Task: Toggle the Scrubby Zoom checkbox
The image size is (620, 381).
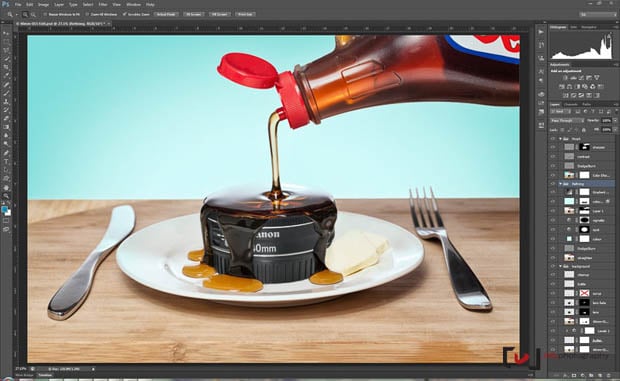Action: [125, 14]
